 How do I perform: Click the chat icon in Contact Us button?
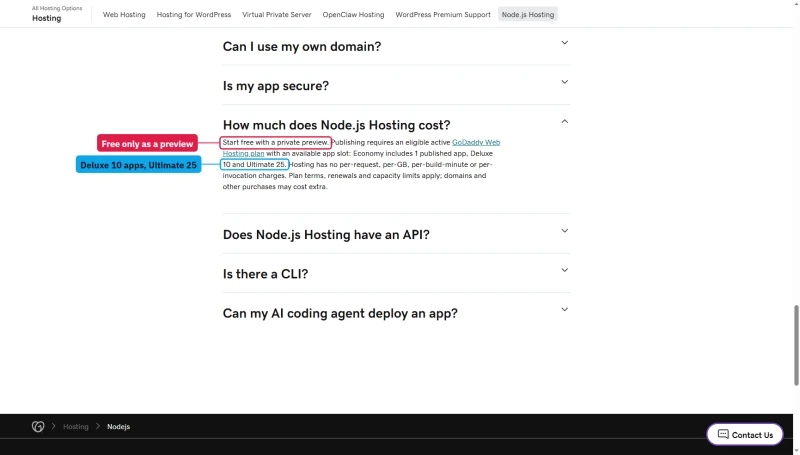click(723, 434)
